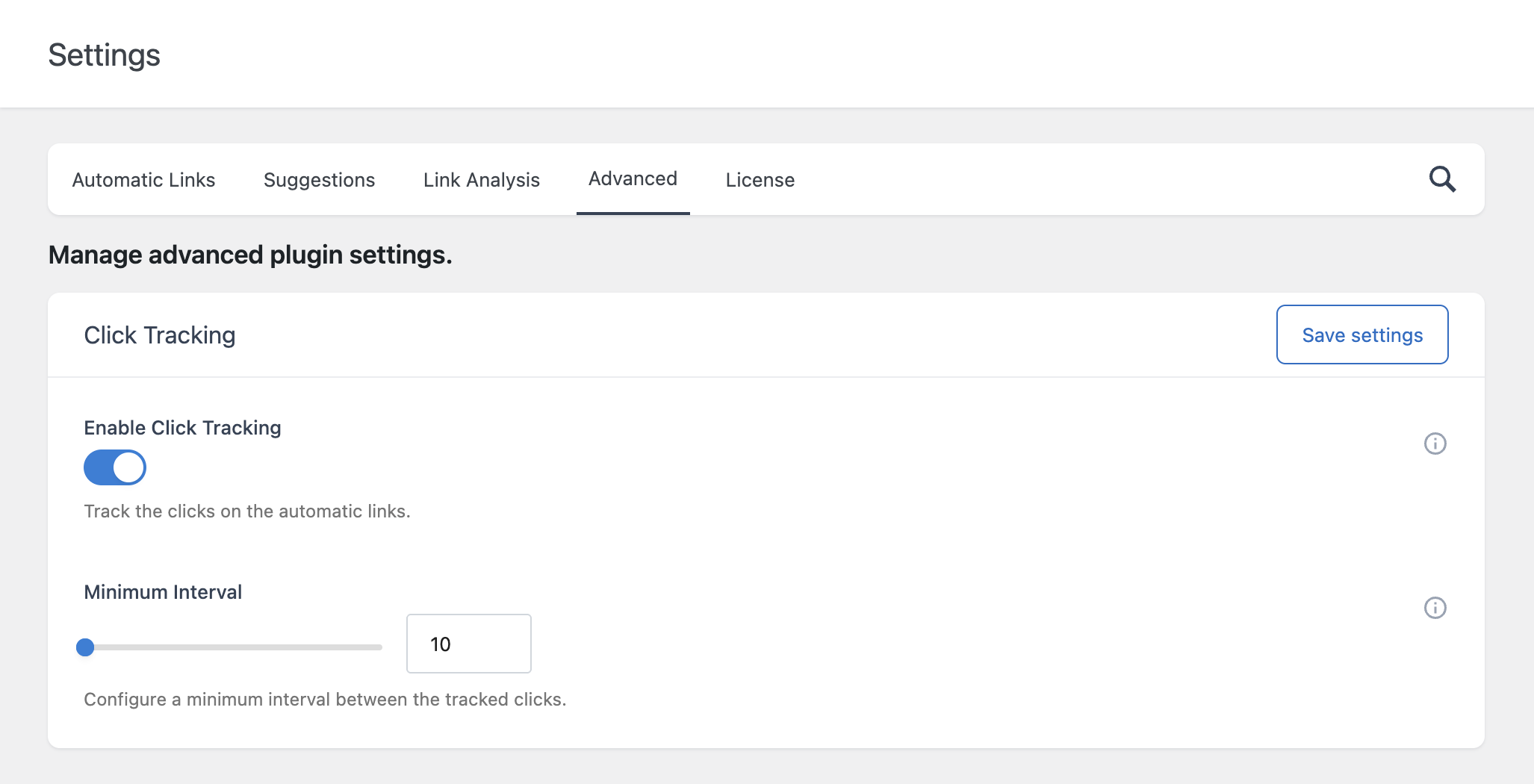This screenshot has width=1534, height=784.
Task: Click the 'Minimum Interval' label
Action: pos(163,592)
